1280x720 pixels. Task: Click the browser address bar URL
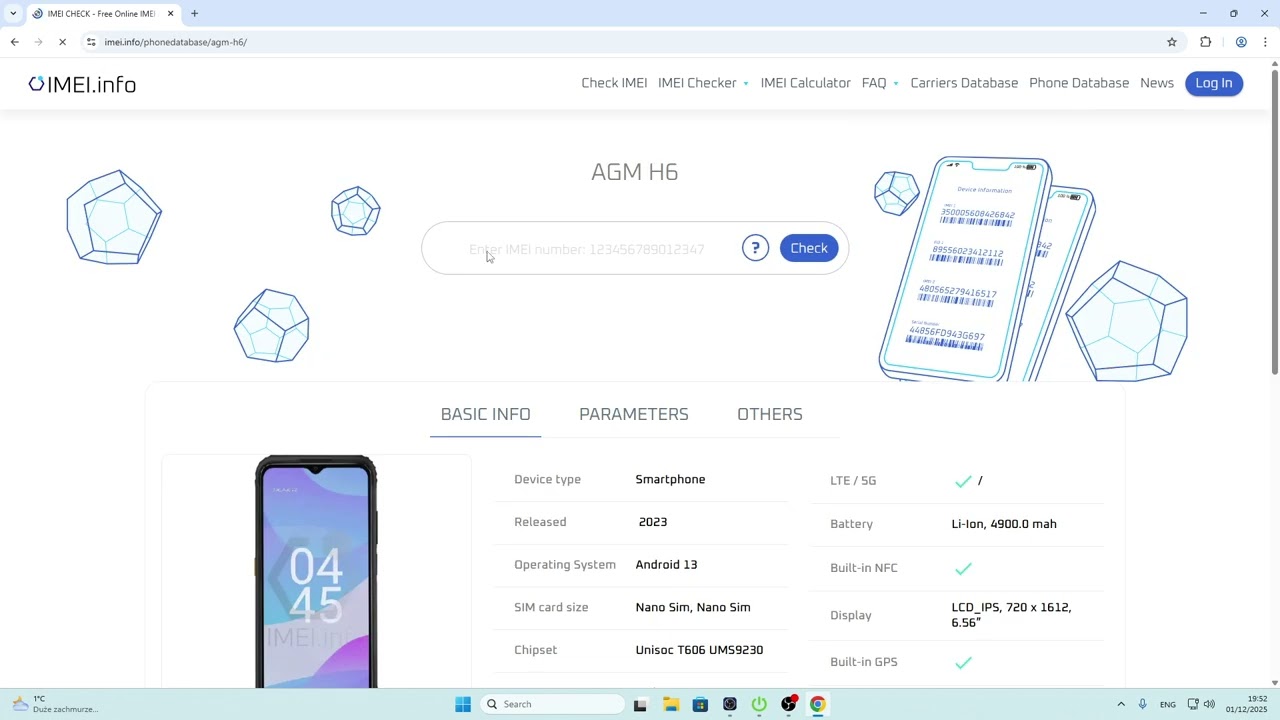(176, 42)
